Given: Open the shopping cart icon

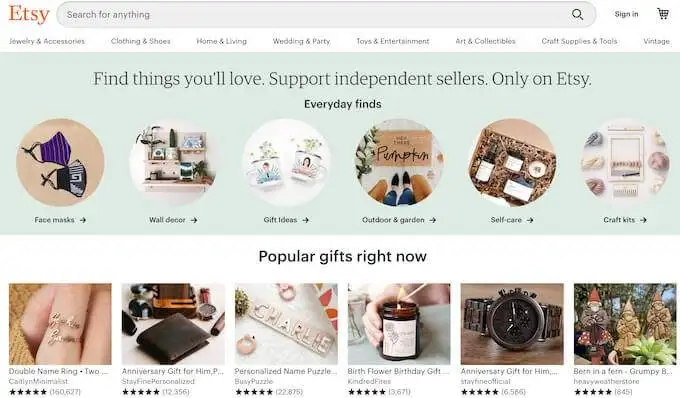Looking at the screenshot, I should 663,13.
